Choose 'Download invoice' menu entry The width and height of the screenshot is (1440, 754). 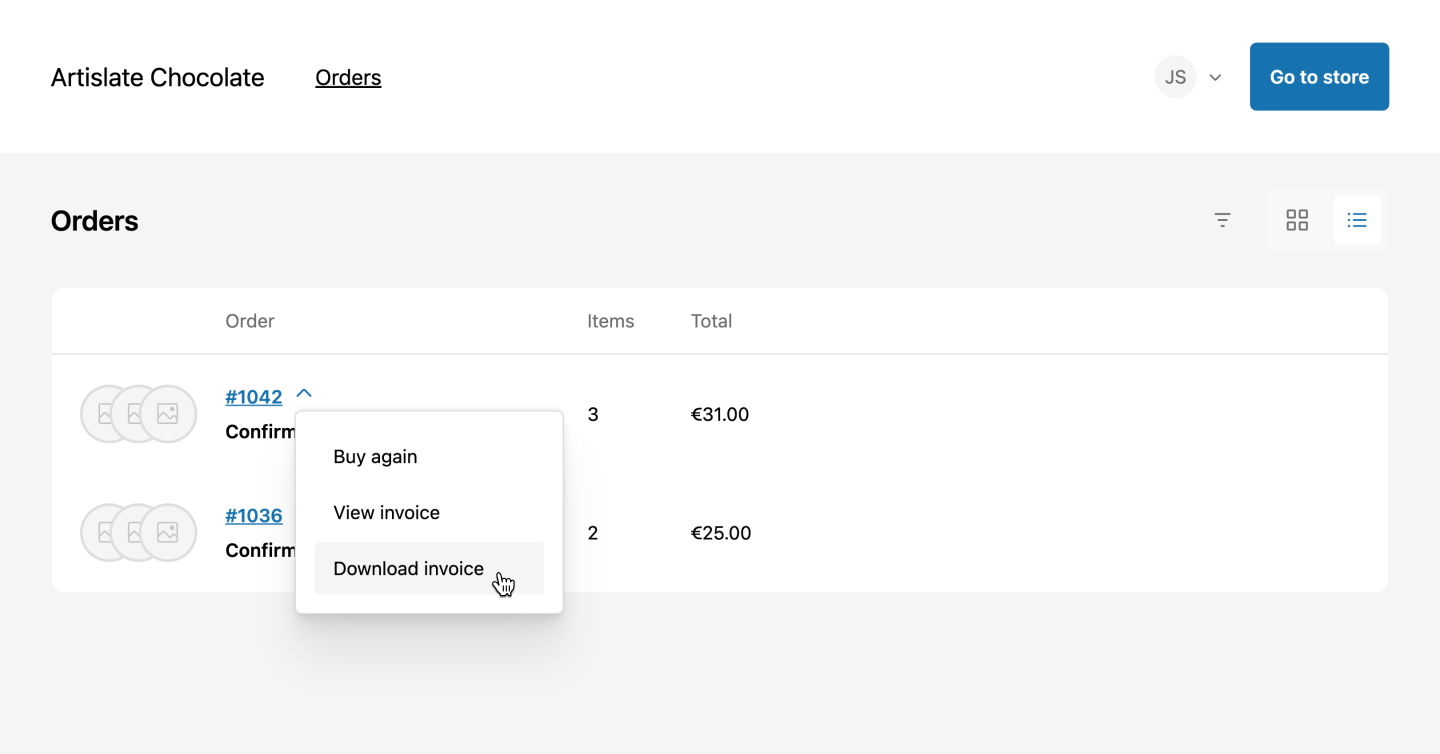pyautogui.click(x=407, y=568)
